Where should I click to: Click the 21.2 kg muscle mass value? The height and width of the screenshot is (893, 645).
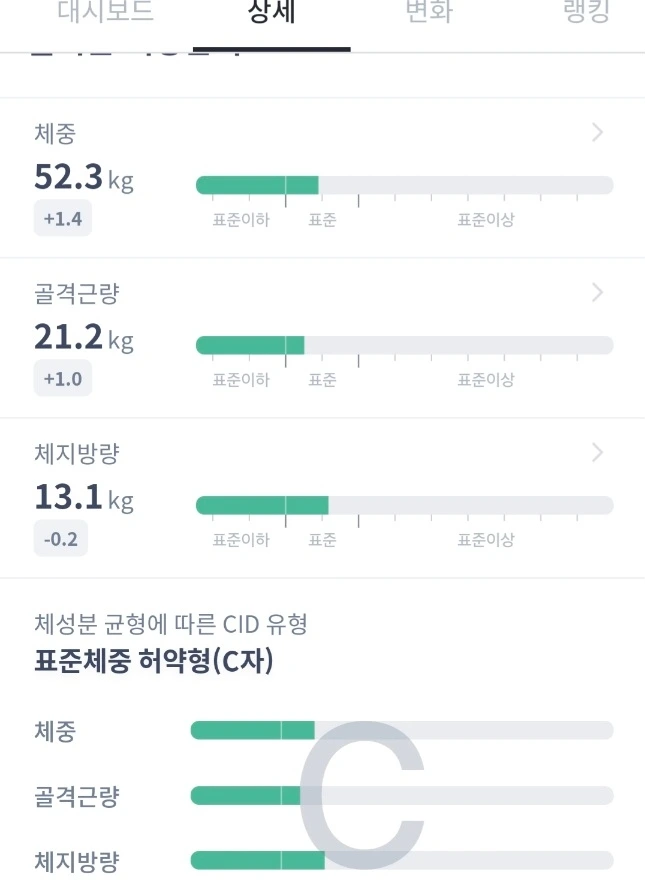83,338
